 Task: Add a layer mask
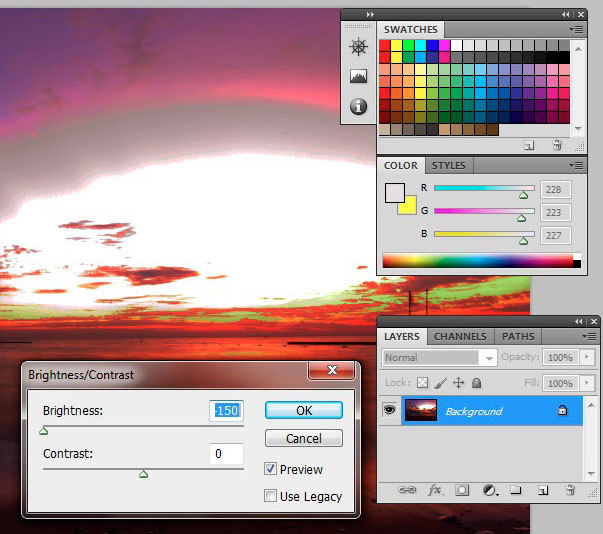point(463,491)
